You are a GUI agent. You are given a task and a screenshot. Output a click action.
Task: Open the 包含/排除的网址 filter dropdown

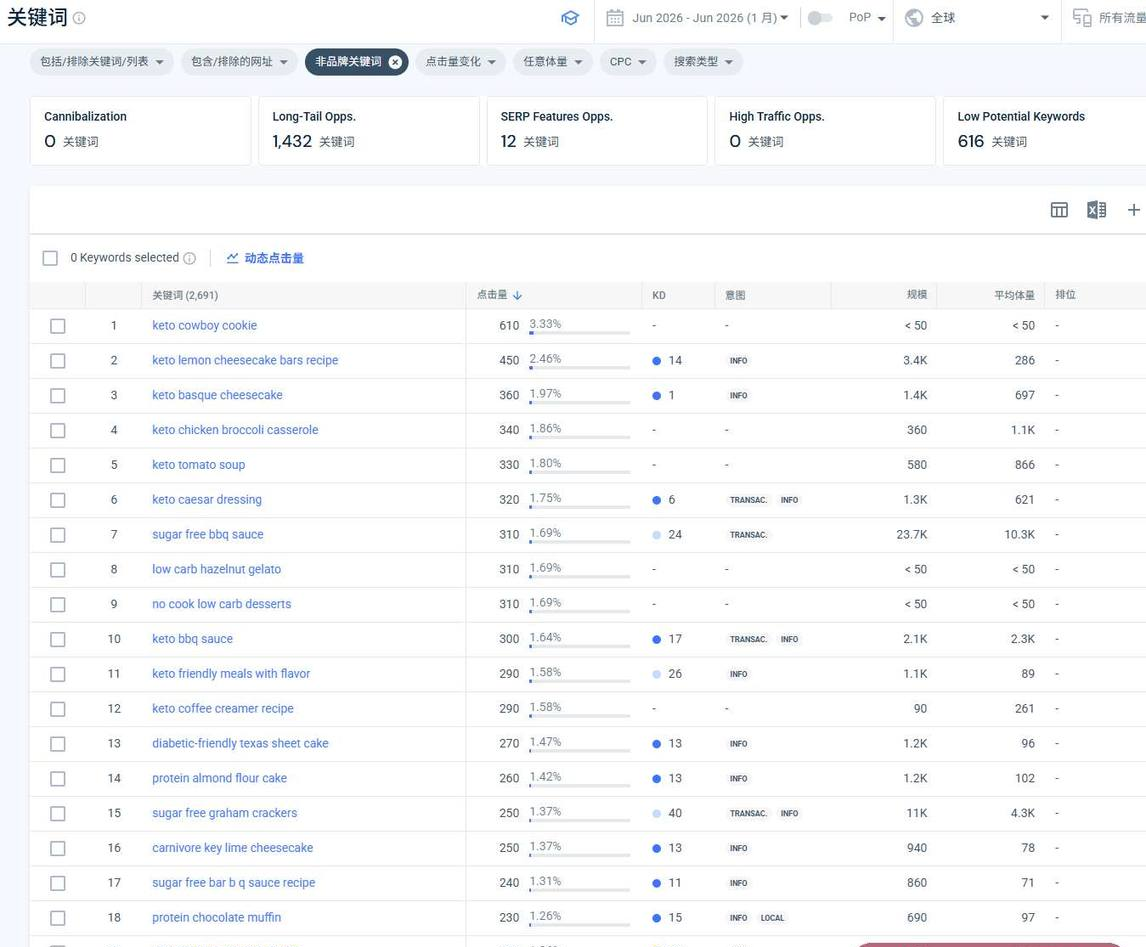[x=239, y=62]
